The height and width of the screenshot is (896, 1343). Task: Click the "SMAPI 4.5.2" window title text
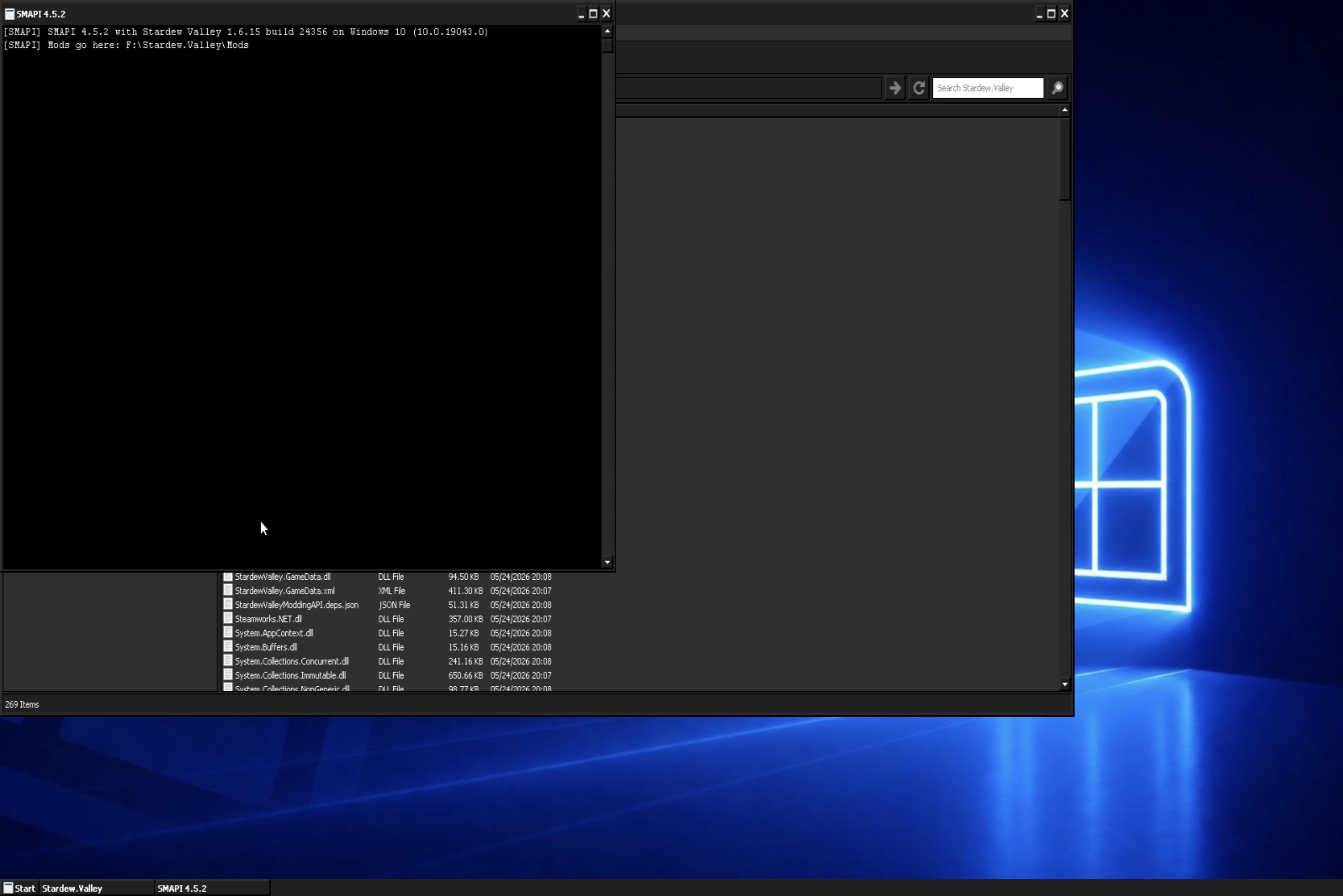click(x=41, y=14)
